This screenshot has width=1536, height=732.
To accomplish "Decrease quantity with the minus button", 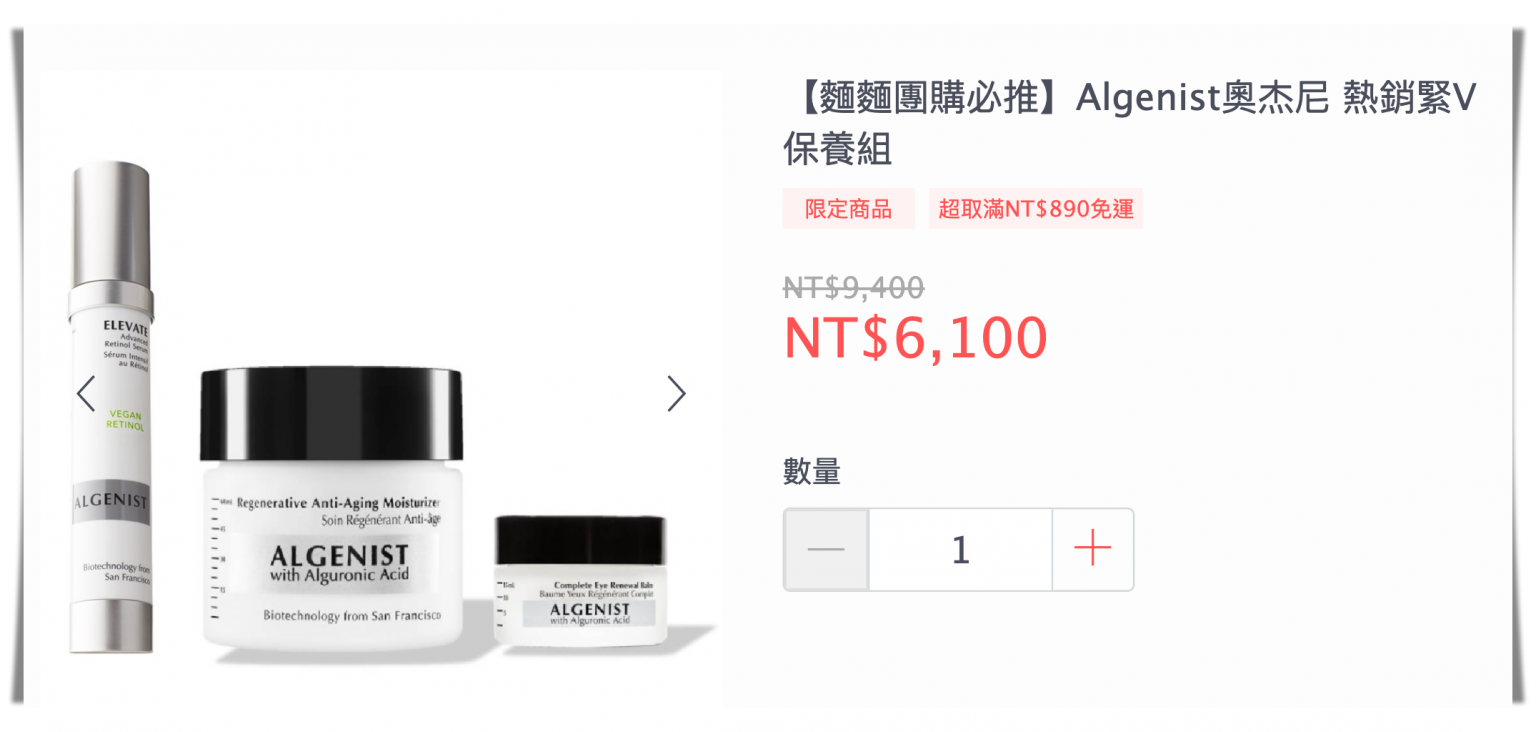I will (826, 549).
